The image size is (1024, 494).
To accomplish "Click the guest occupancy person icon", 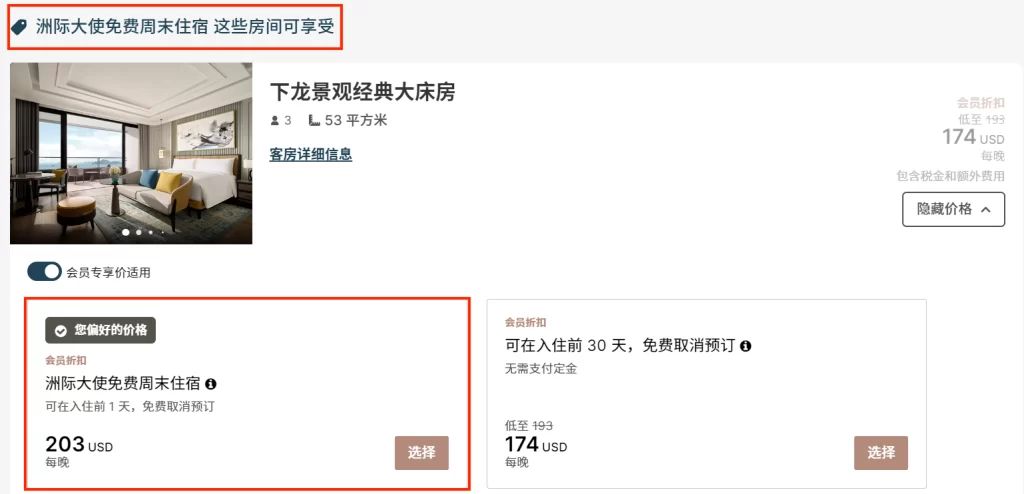I will [x=274, y=121].
